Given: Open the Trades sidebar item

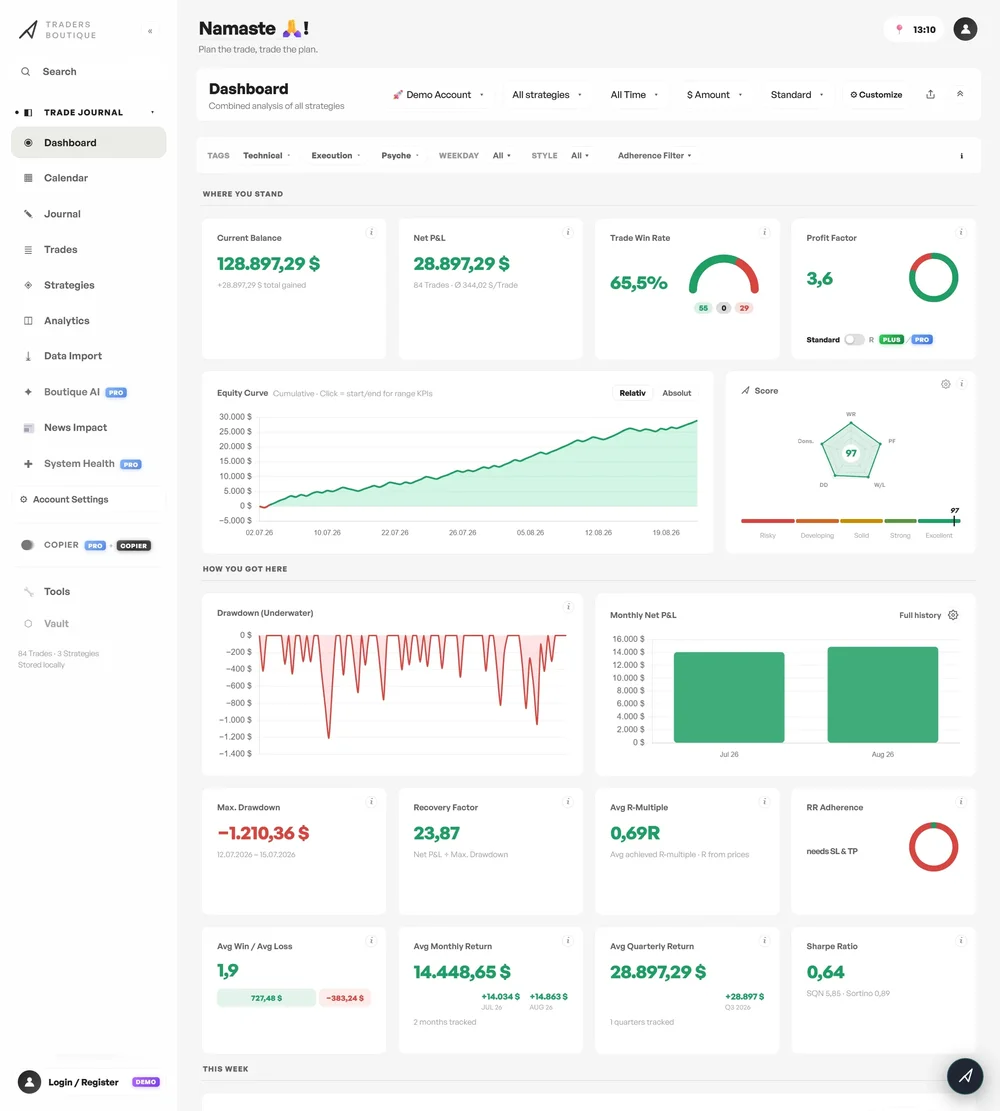Looking at the screenshot, I should (89, 249).
